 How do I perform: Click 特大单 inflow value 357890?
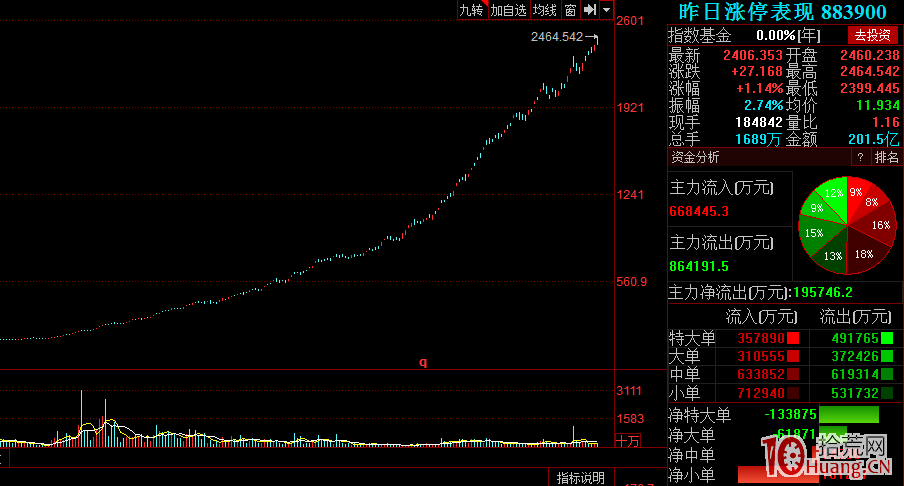pos(761,338)
